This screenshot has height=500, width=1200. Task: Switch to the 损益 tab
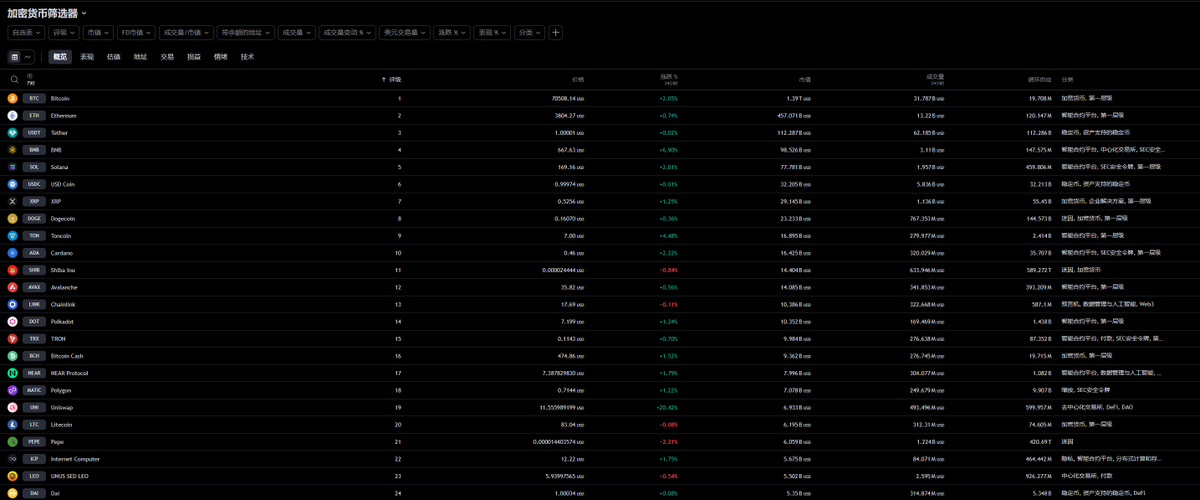tap(194, 57)
